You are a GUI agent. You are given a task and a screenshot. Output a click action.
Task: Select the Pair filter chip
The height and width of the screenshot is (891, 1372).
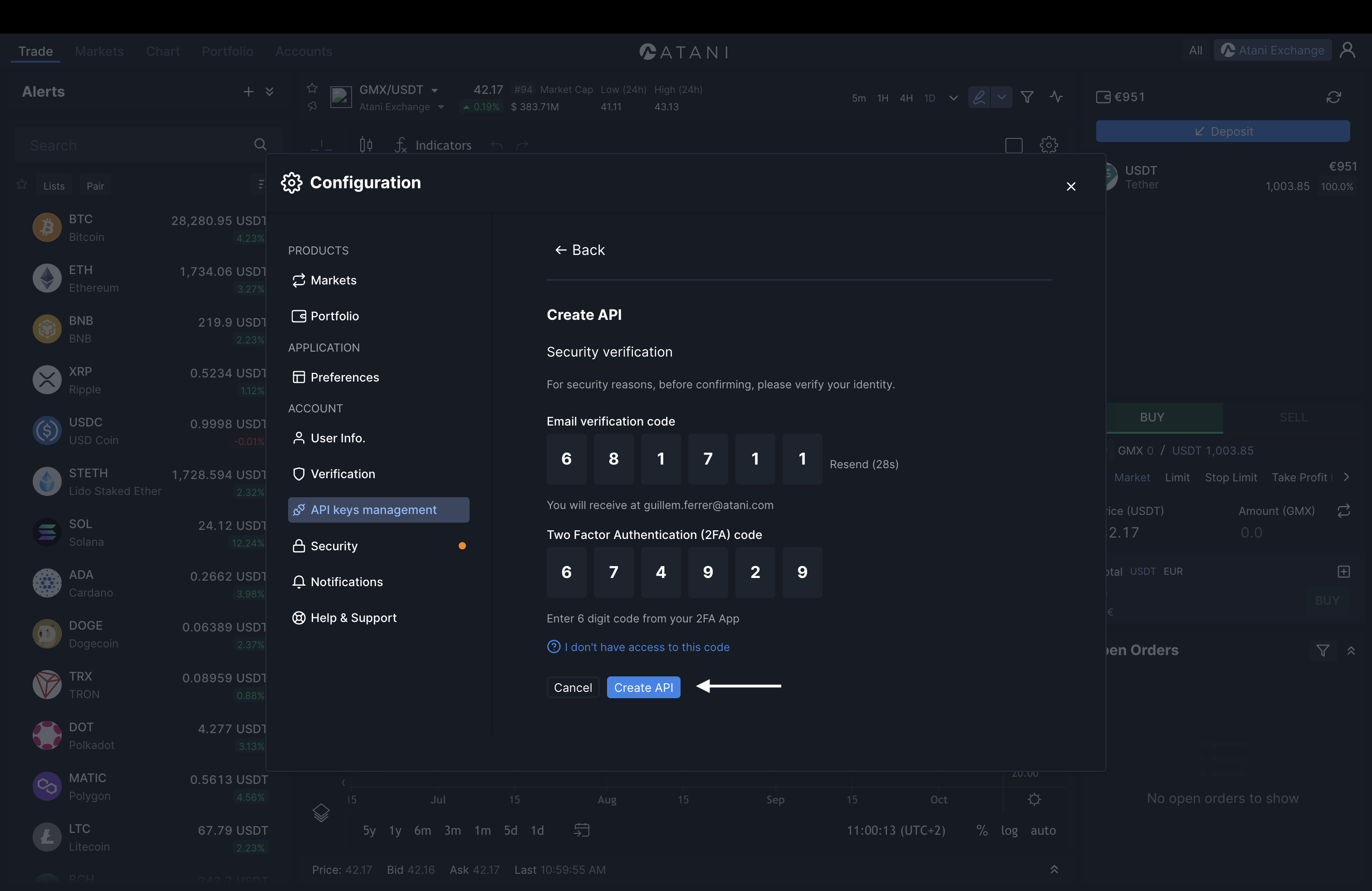click(x=95, y=186)
